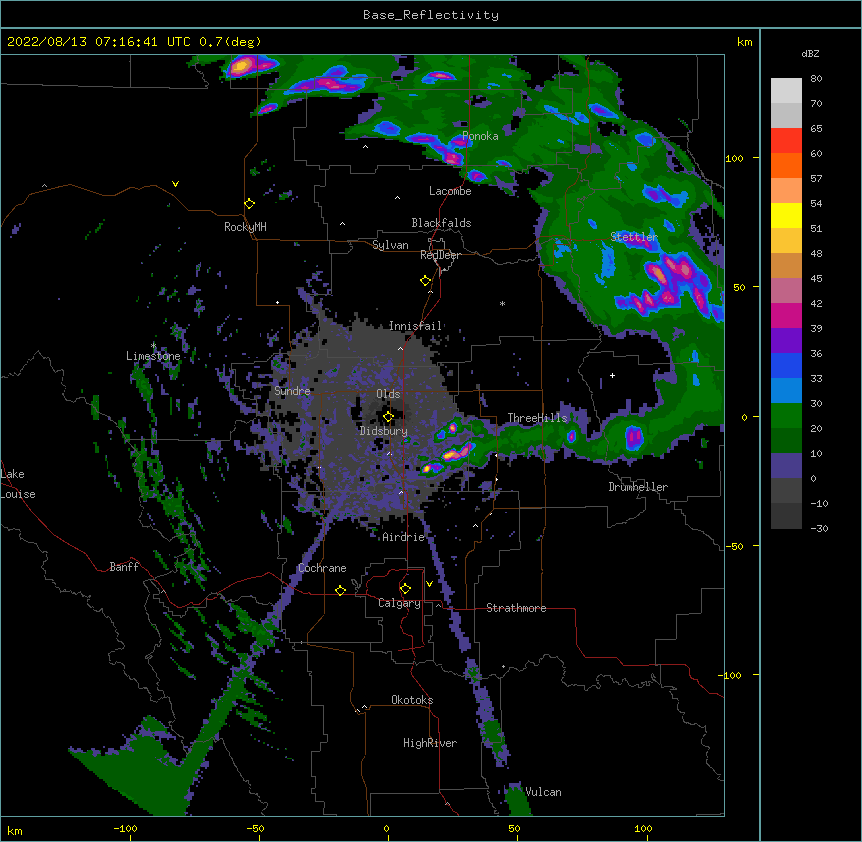Click the -100 tick on the bottom axis

click(x=125, y=828)
